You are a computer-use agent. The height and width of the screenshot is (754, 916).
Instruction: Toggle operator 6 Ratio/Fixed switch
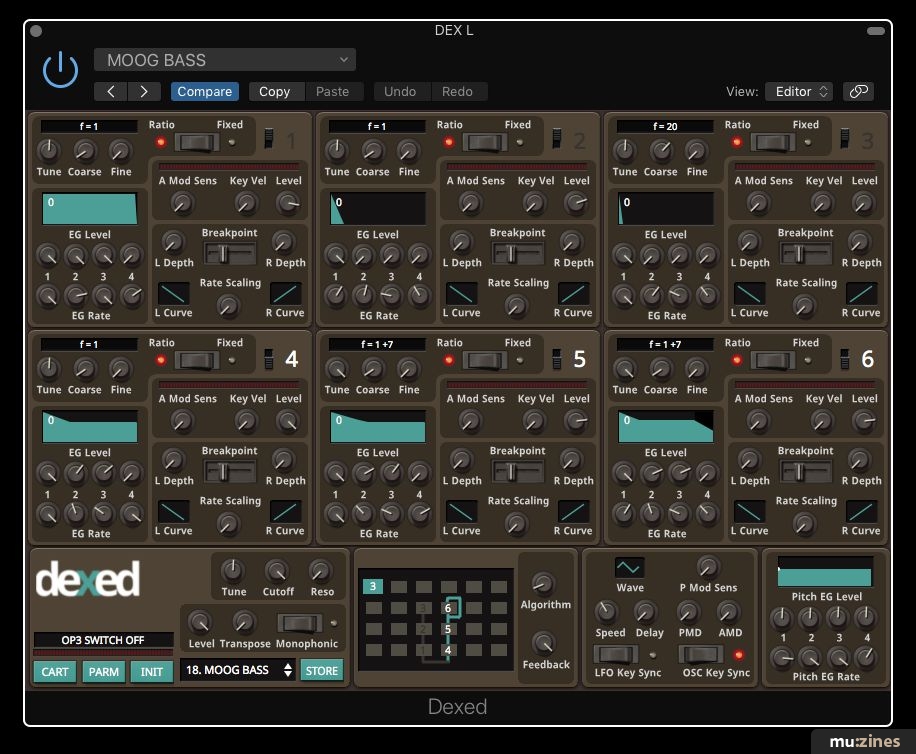click(x=773, y=360)
